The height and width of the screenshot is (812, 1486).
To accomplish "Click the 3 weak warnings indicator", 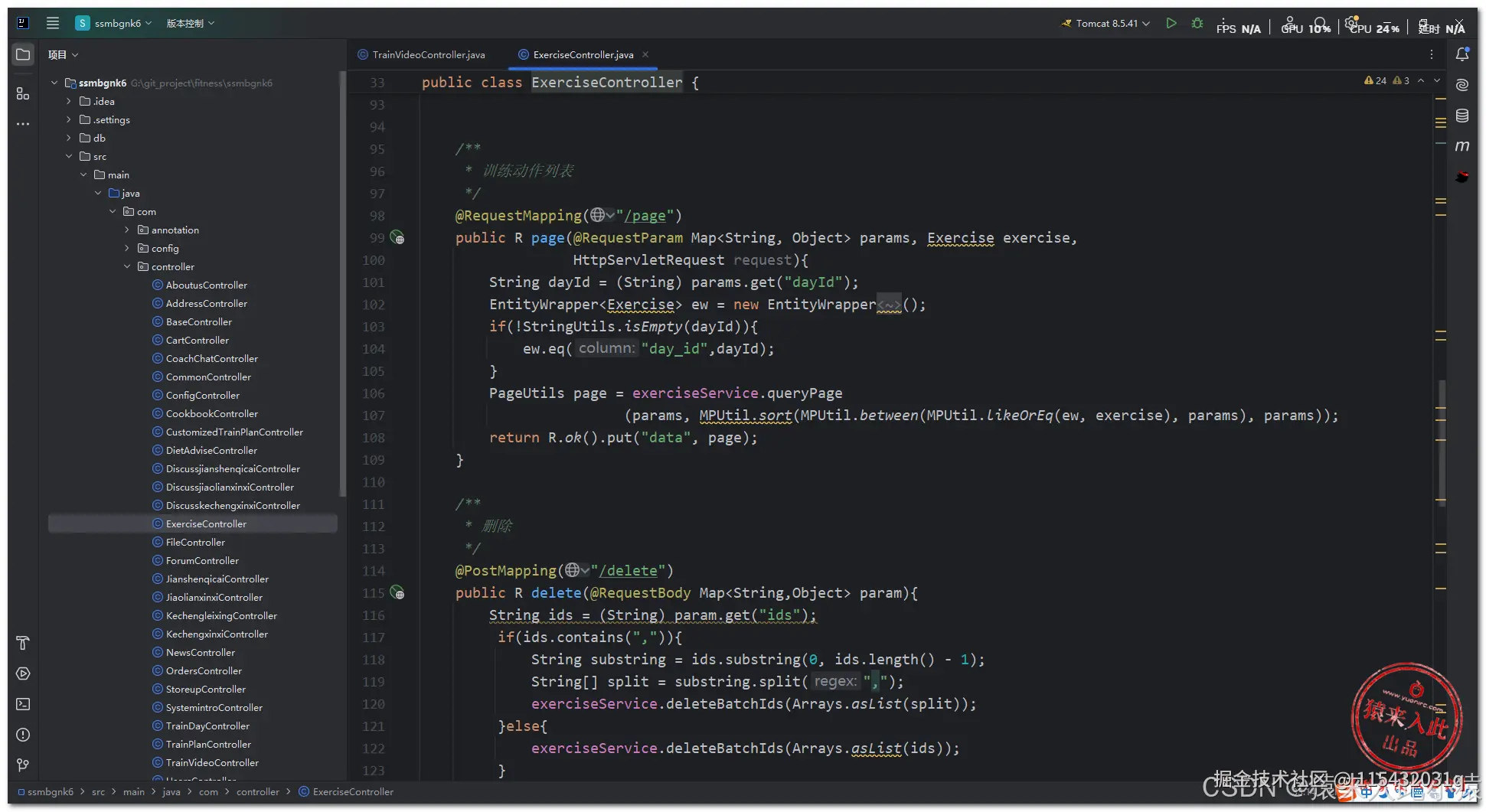I will coord(1401,80).
